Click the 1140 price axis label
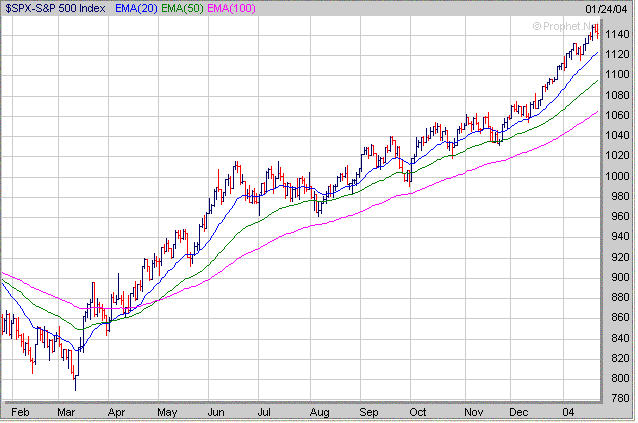 [617, 34]
